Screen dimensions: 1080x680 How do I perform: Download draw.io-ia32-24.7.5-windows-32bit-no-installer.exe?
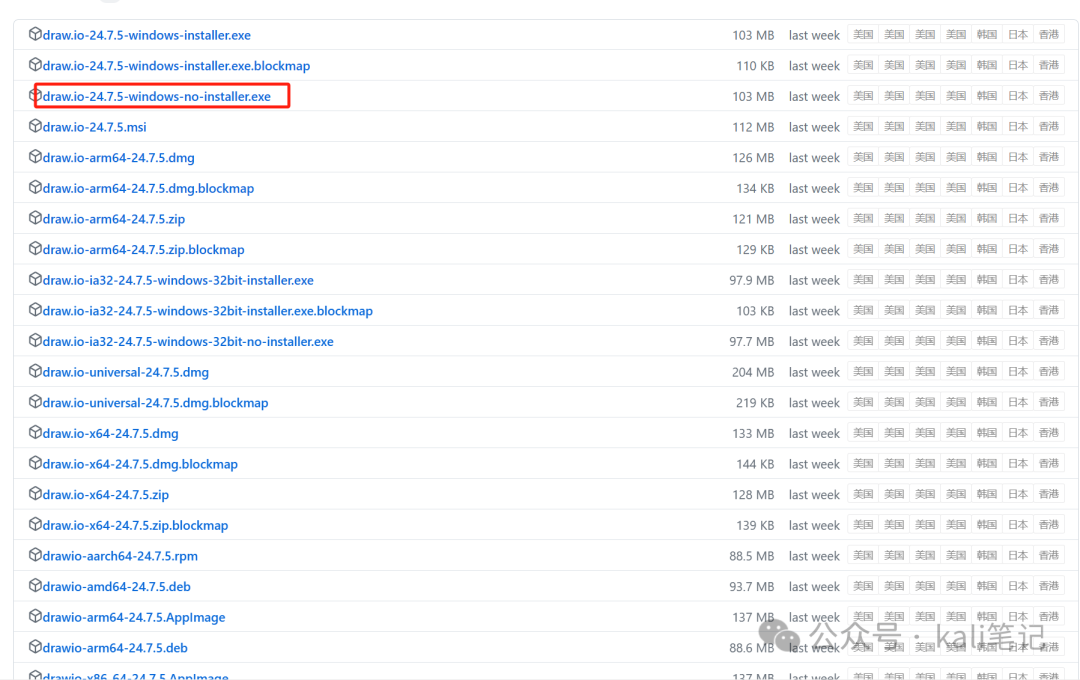188,342
